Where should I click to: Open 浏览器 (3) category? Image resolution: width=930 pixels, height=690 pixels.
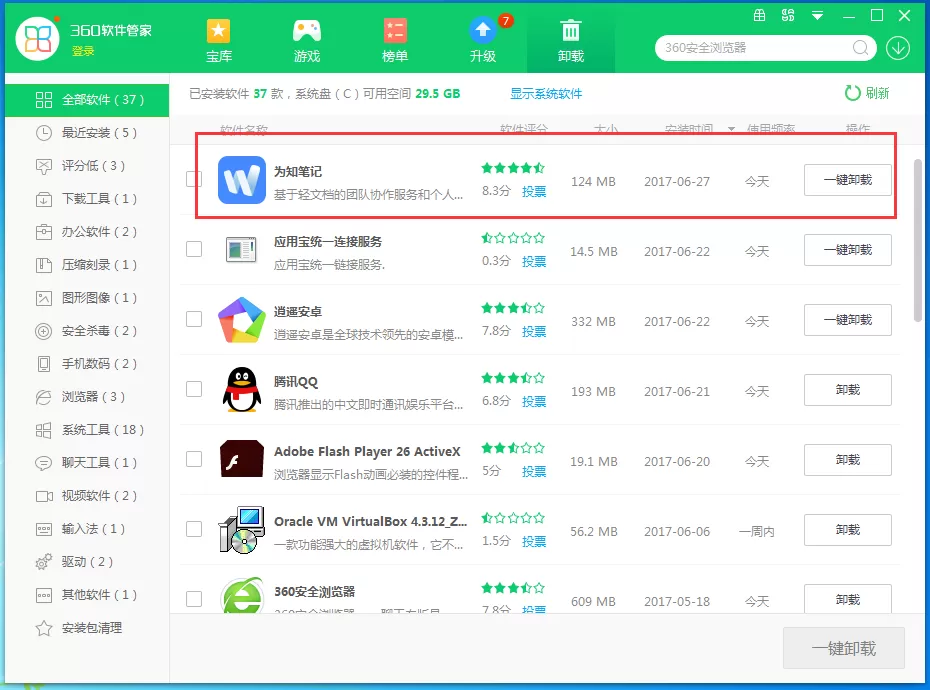point(87,397)
